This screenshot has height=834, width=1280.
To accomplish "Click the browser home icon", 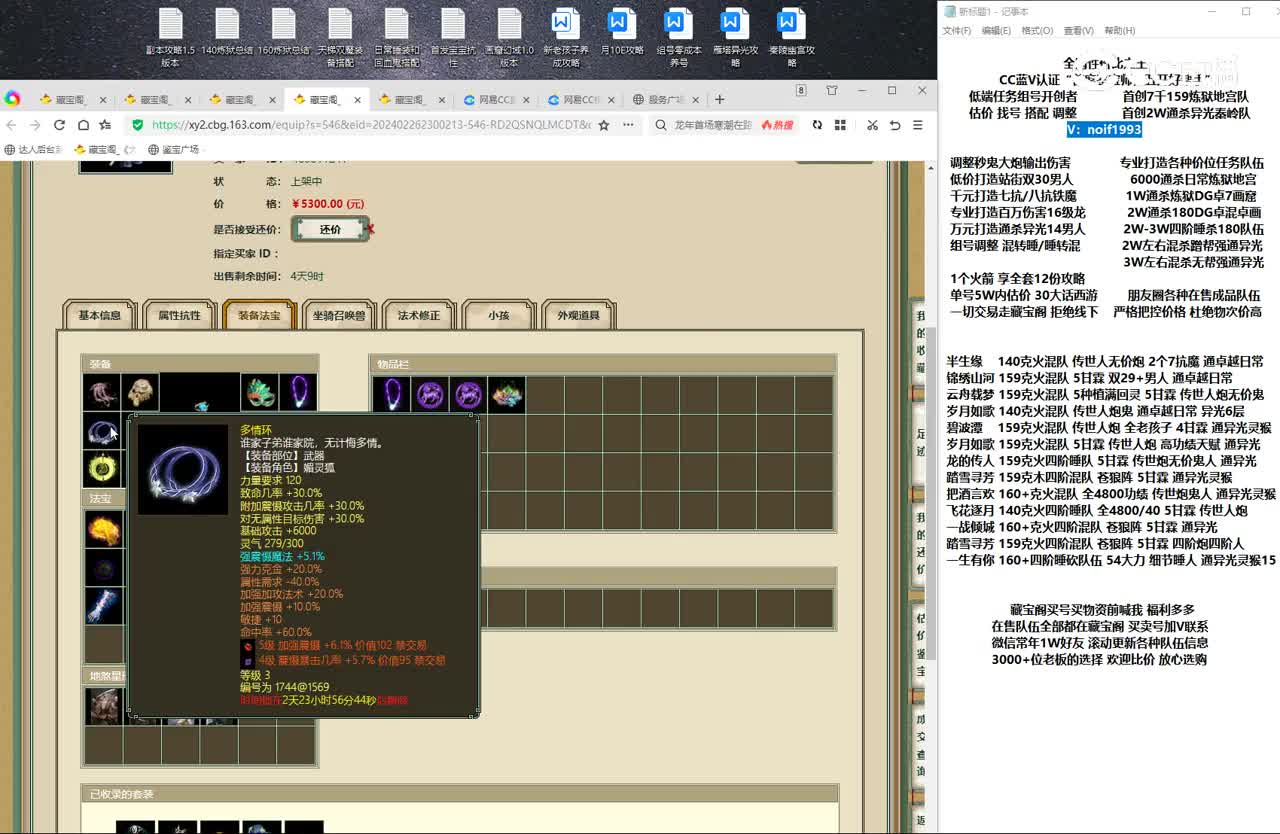I will tap(82, 125).
